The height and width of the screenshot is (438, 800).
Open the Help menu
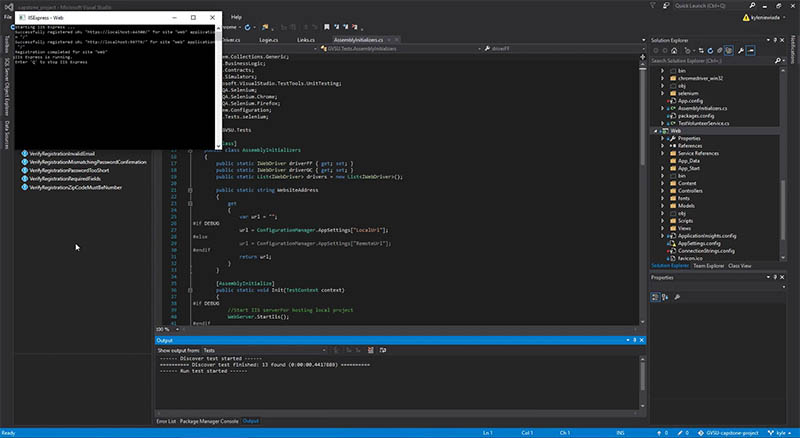[236, 17]
